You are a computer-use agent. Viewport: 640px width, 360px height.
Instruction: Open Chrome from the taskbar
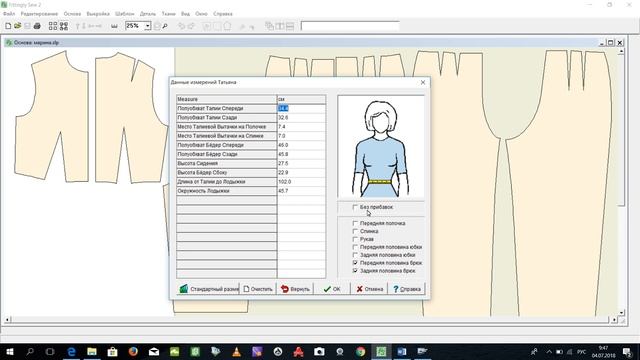pos(360,351)
